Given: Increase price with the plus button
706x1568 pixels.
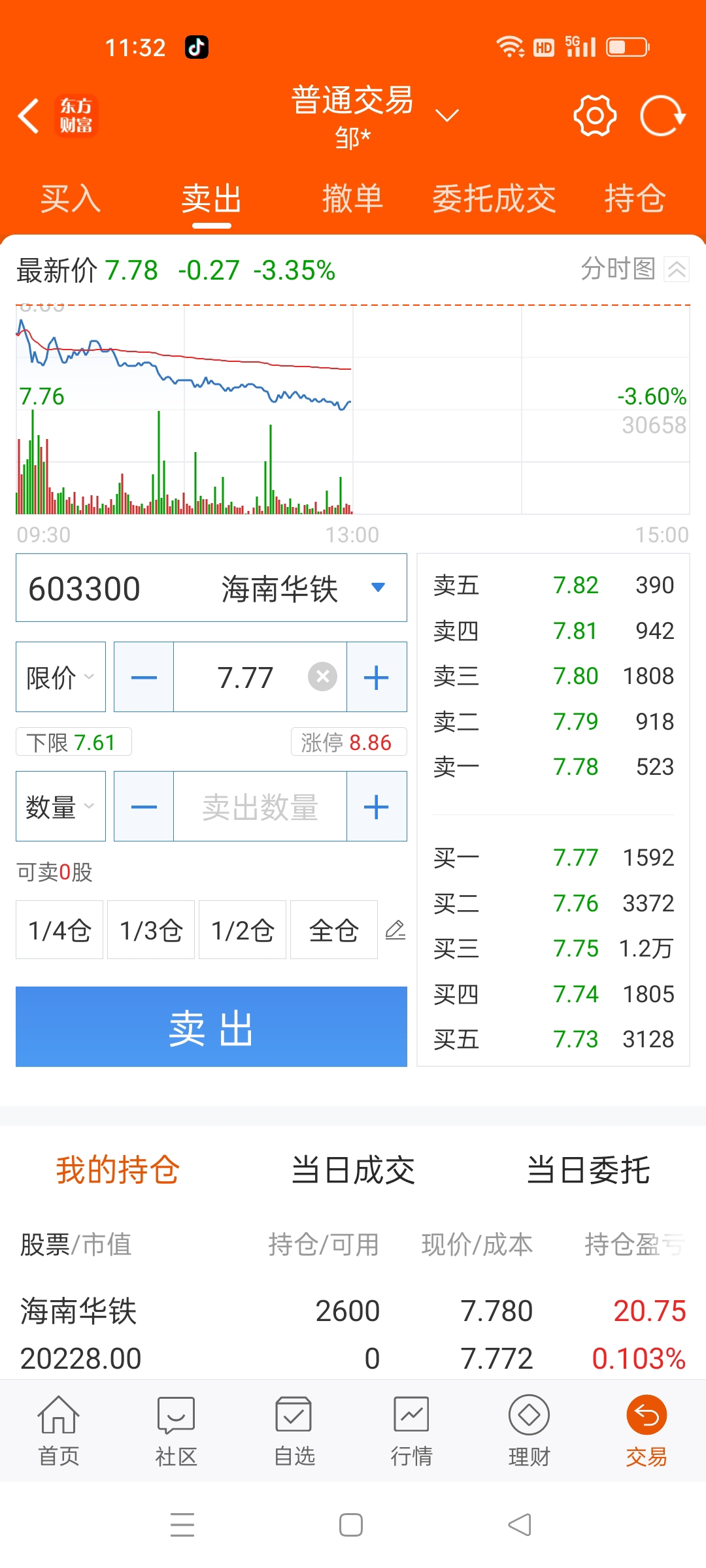Looking at the screenshot, I should pos(377,677).
